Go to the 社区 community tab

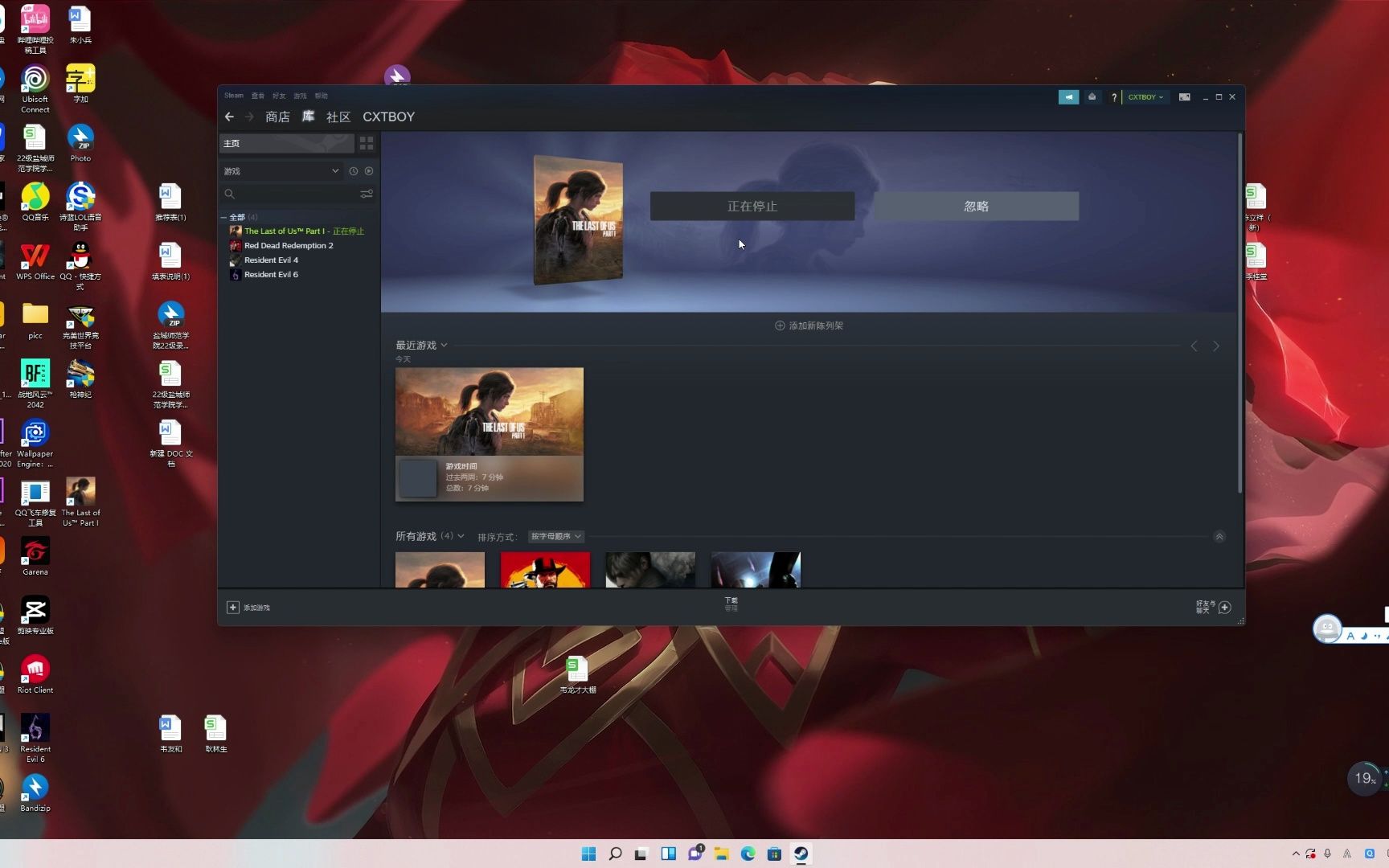tap(338, 117)
